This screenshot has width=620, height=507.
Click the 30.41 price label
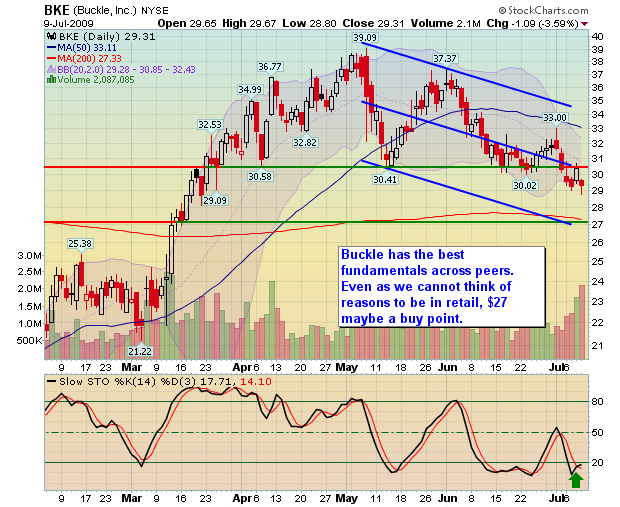click(x=385, y=180)
